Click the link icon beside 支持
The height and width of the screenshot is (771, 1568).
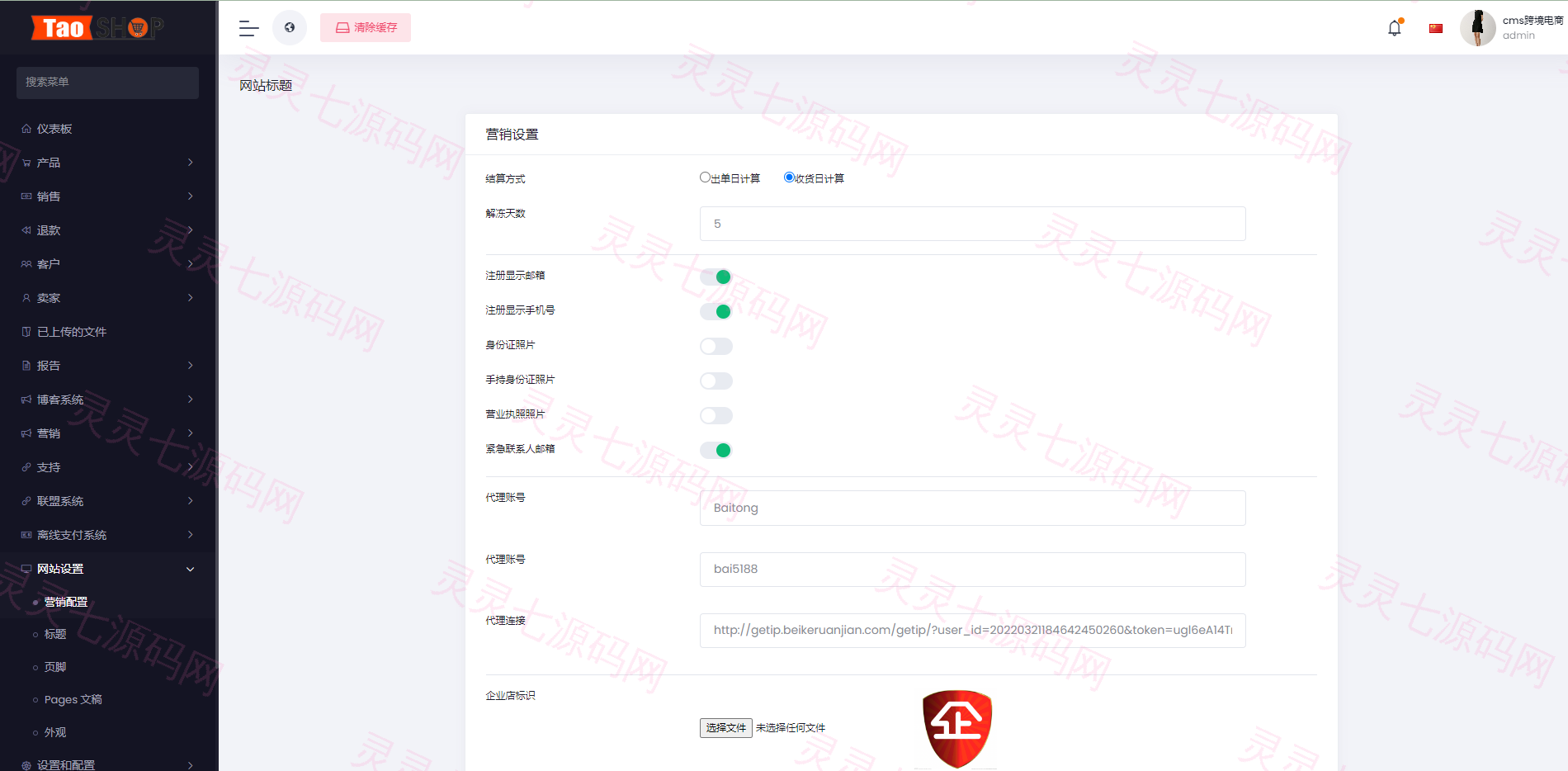coord(26,467)
